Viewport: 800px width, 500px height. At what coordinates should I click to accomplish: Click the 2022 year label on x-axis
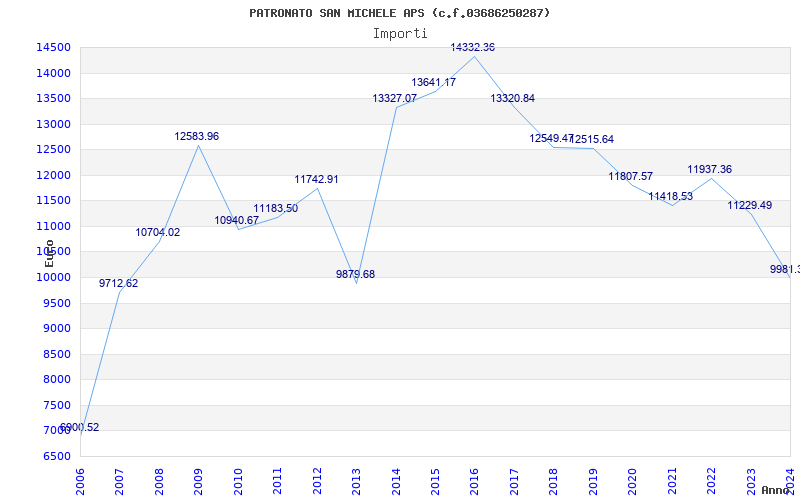[711, 482]
